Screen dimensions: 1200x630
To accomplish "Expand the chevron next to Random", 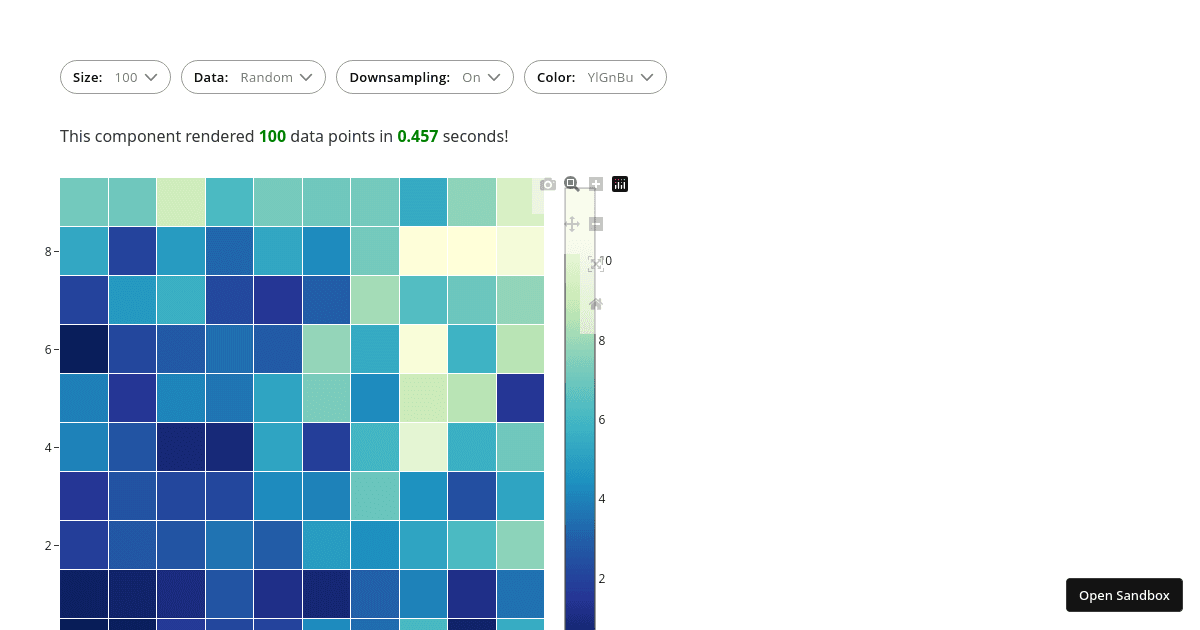I will pyautogui.click(x=308, y=77).
